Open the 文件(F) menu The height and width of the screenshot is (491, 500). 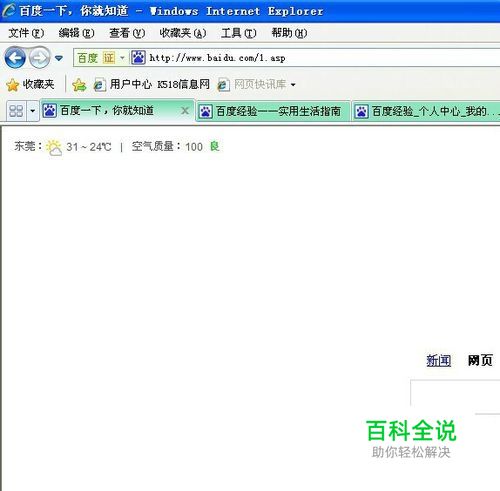pyautogui.click(x=26, y=33)
